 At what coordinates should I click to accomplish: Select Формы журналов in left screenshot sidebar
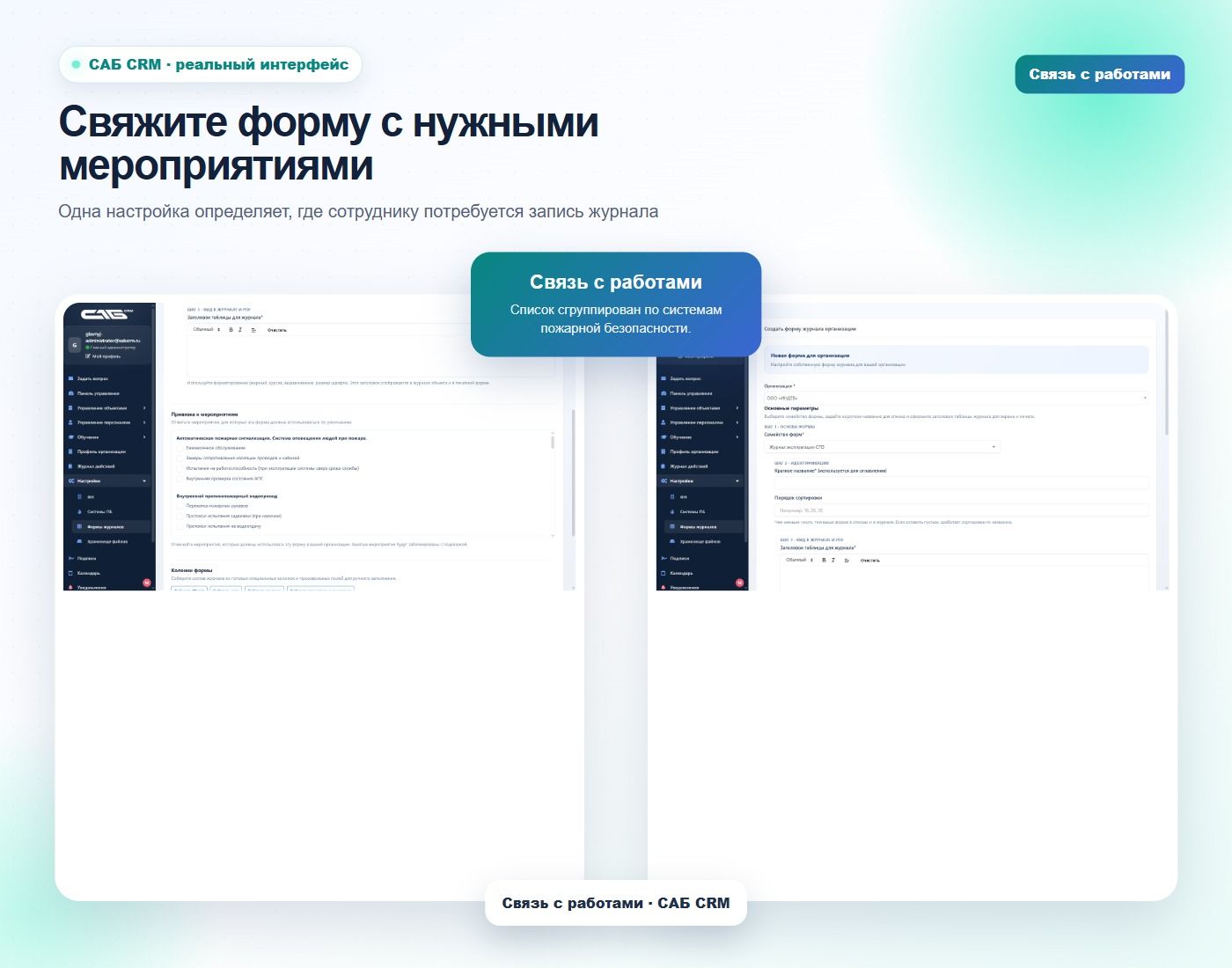click(113, 526)
